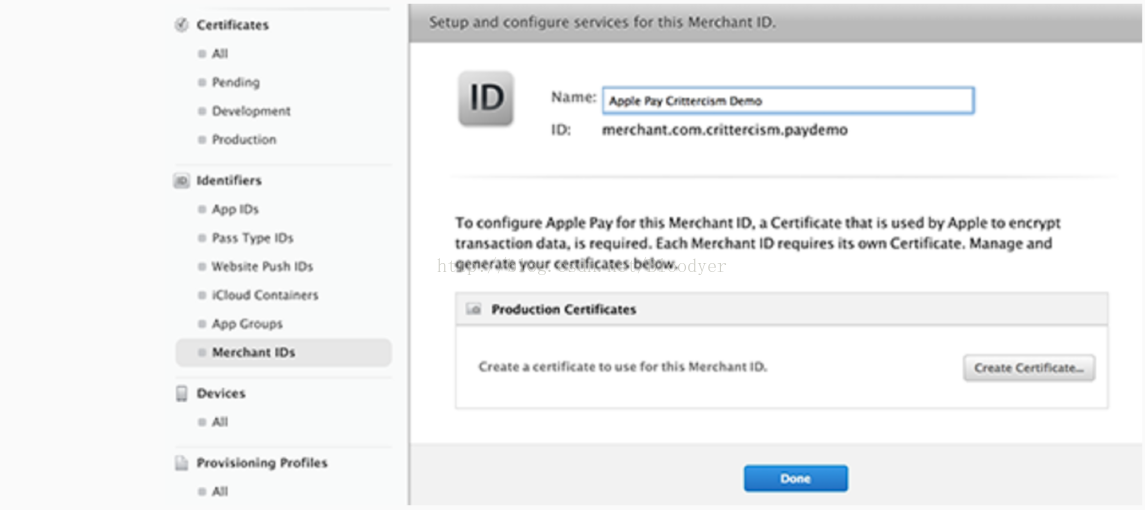Select Merchant IDs in sidebar
Image resolution: width=1145 pixels, height=510 pixels.
283,352
